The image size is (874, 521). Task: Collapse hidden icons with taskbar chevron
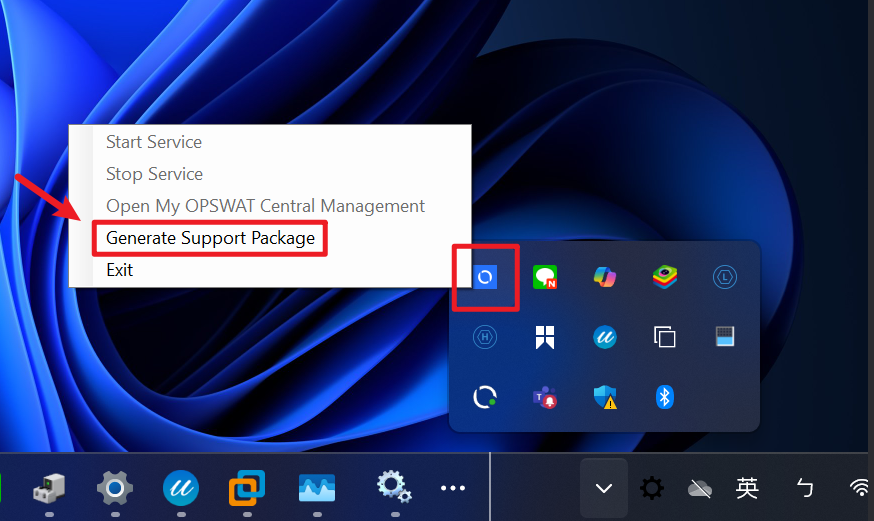click(x=604, y=489)
